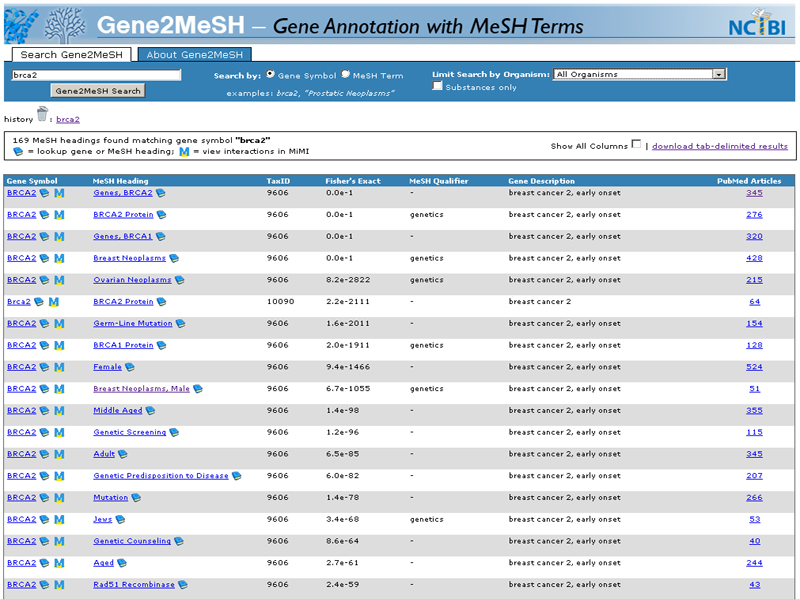This screenshot has width=800, height=600.
Task: Open the NCBI logo in the header
Action: pos(758,23)
